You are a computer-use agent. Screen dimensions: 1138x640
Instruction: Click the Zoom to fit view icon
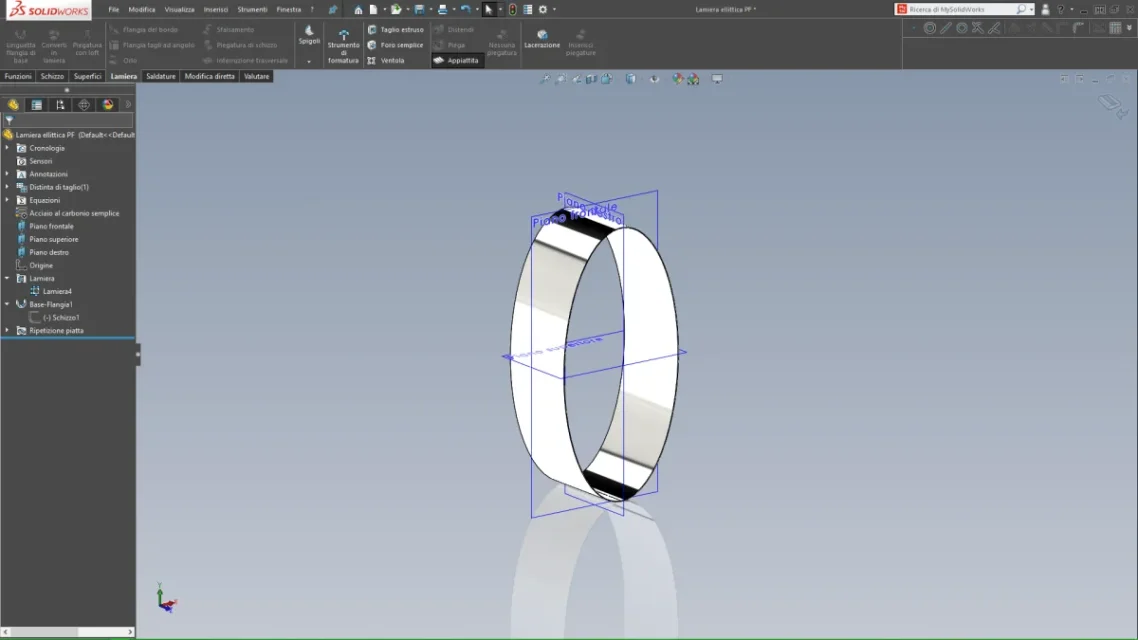pos(545,78)
